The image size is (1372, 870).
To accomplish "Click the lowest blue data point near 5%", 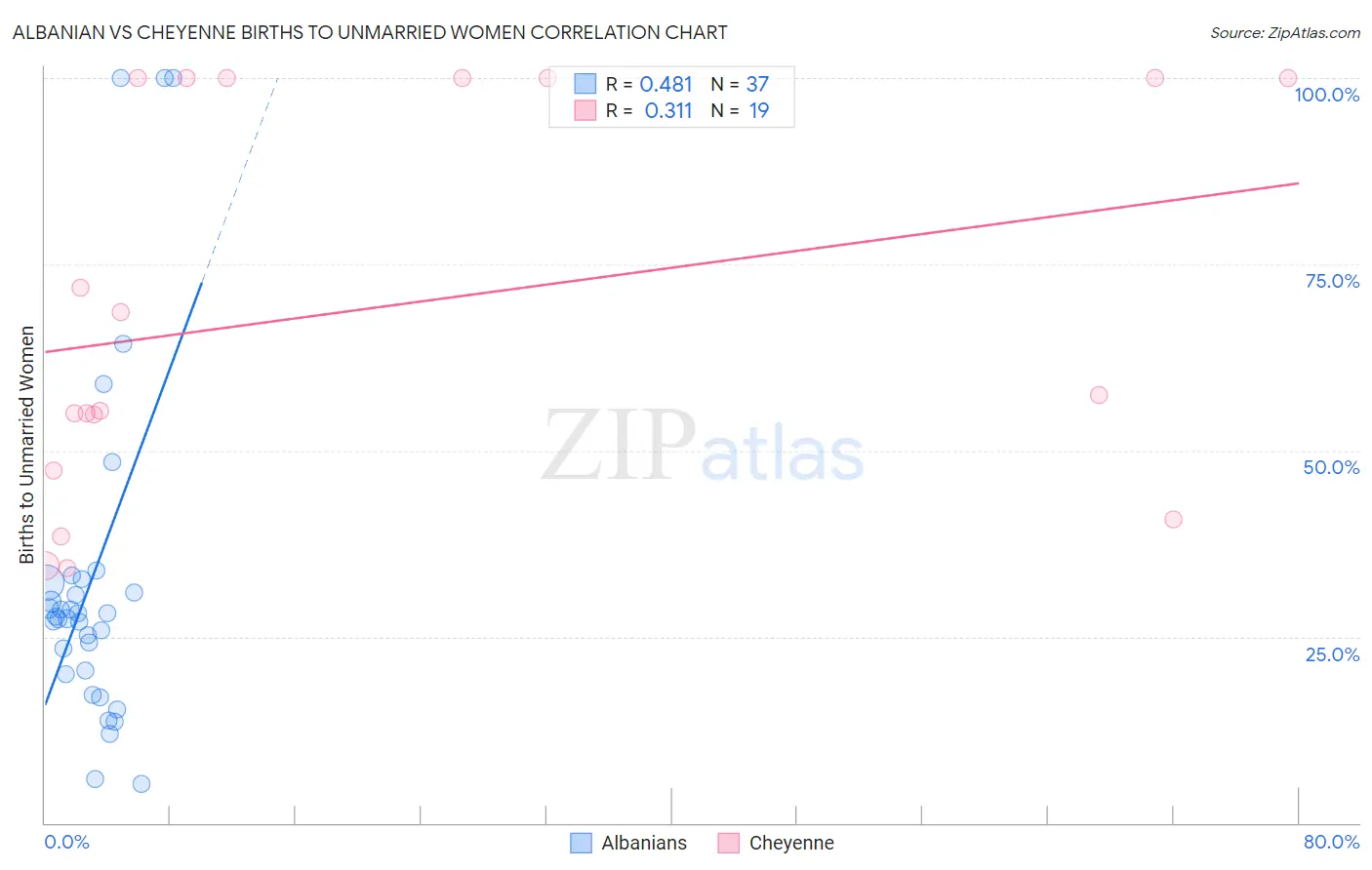I will click(x=141, y=783).
